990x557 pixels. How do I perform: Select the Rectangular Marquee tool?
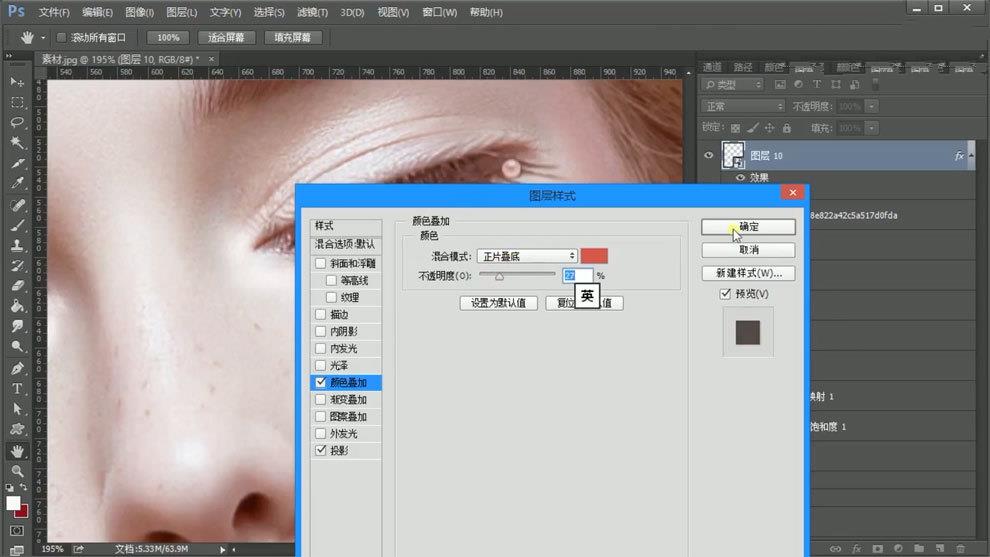(17, 102)
